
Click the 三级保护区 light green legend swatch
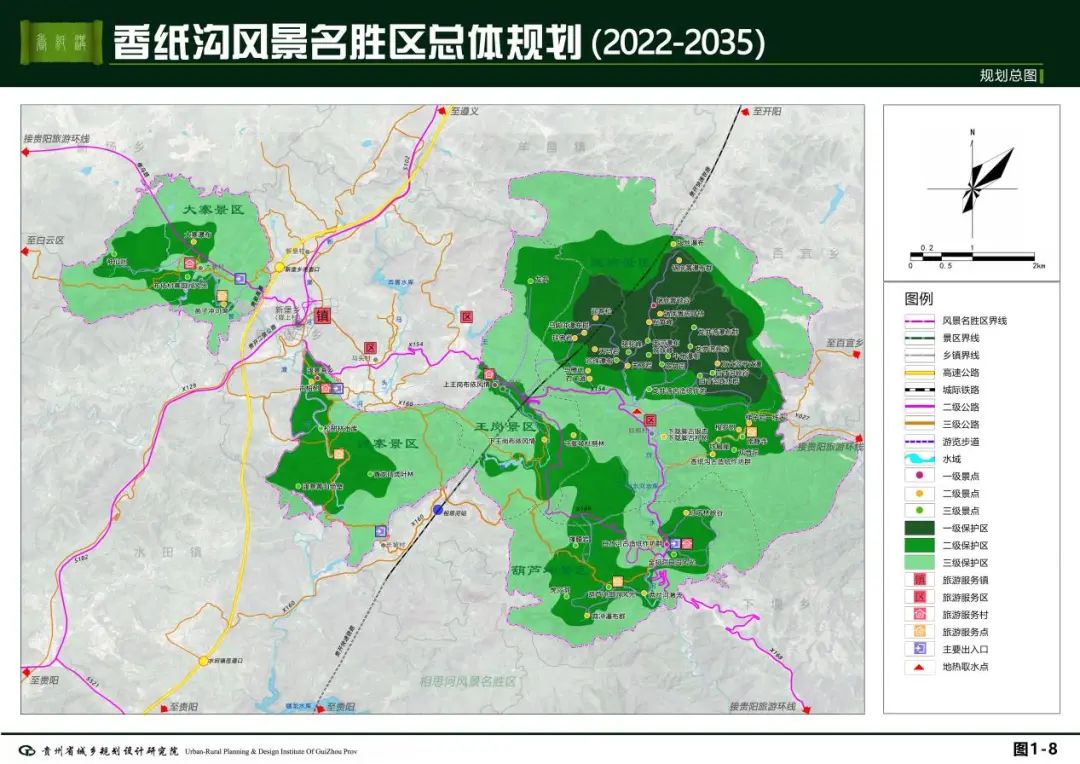click(919, 562)
